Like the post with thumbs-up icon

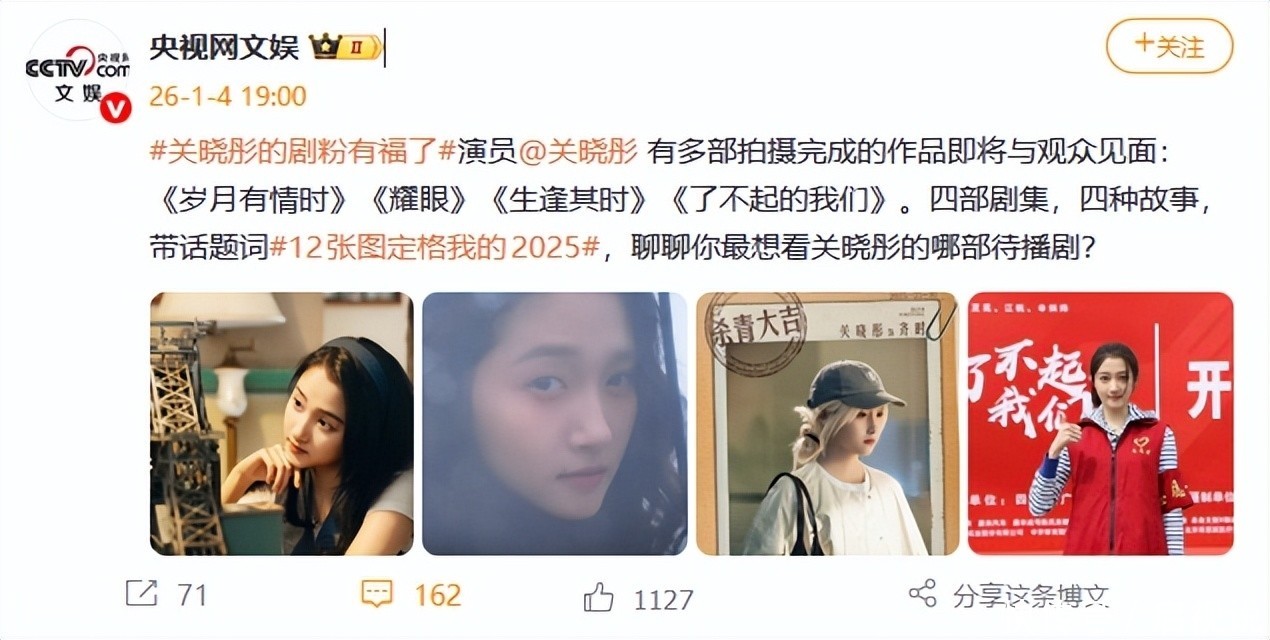tap(598, 598)
